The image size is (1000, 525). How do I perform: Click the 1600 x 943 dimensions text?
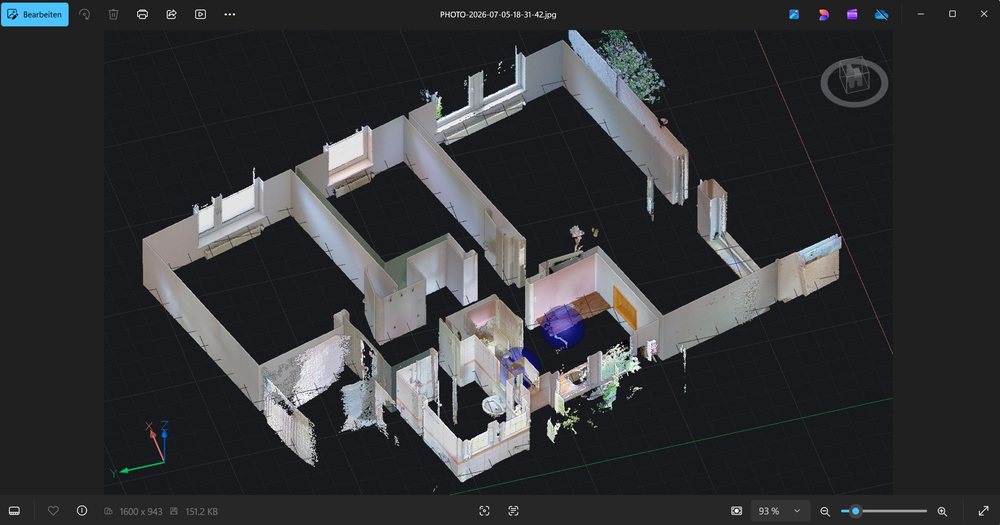tap(140, 512)
